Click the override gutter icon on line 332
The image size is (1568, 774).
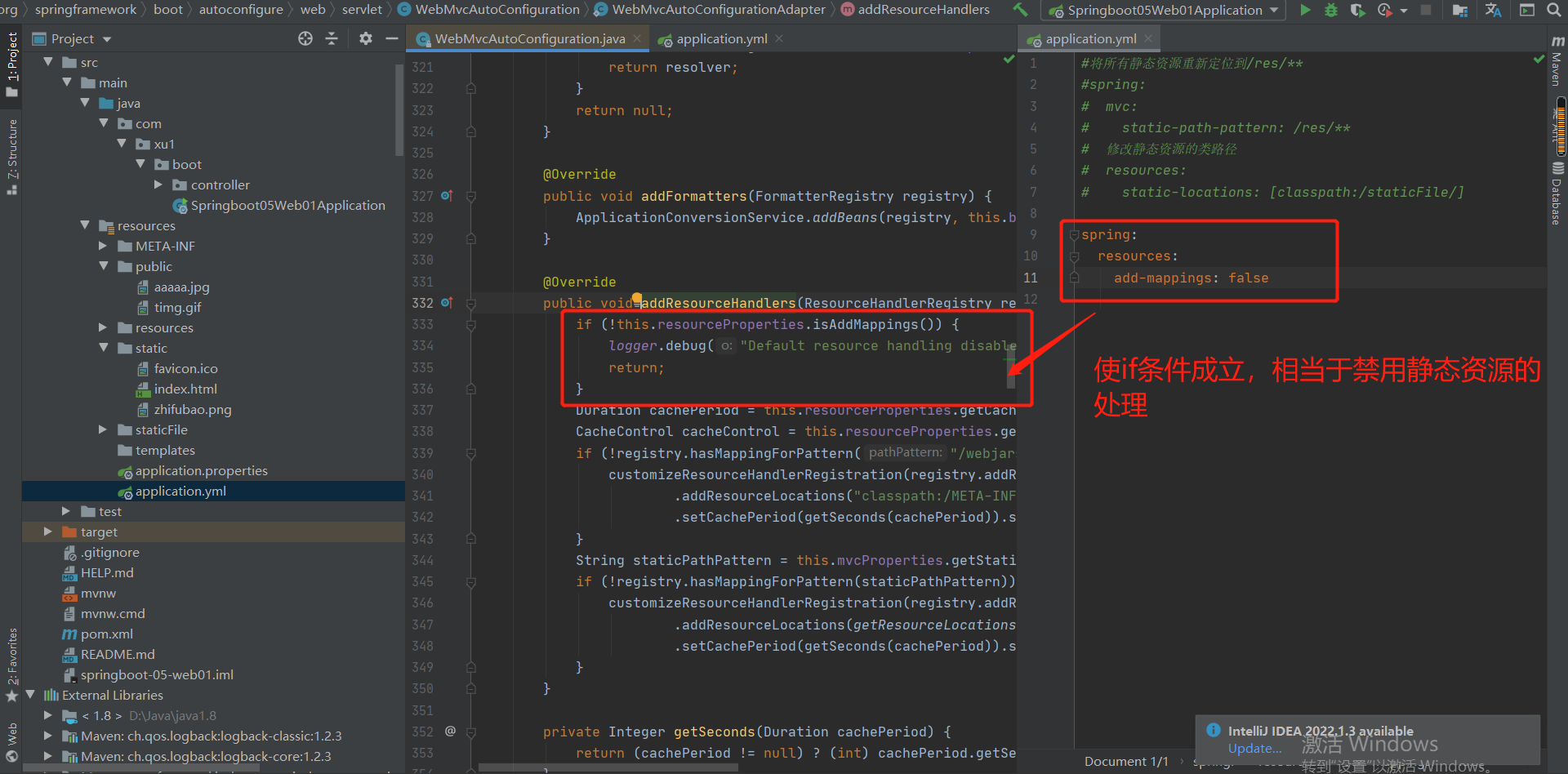(447, 303)
